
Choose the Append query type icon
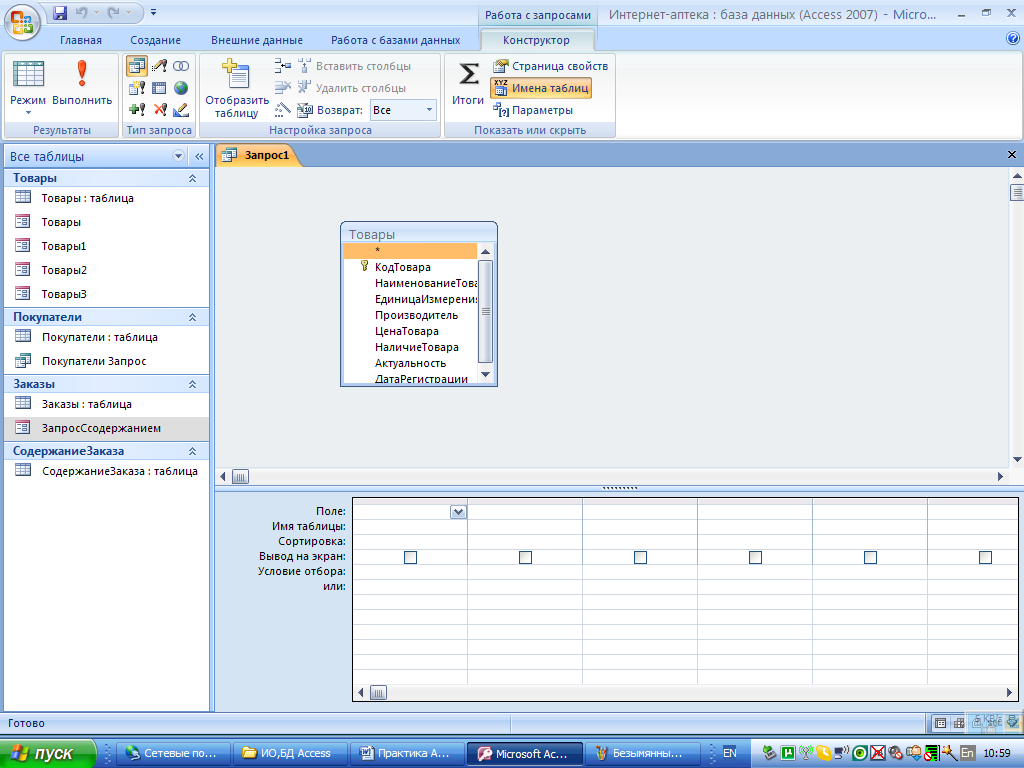coord(136,110)
